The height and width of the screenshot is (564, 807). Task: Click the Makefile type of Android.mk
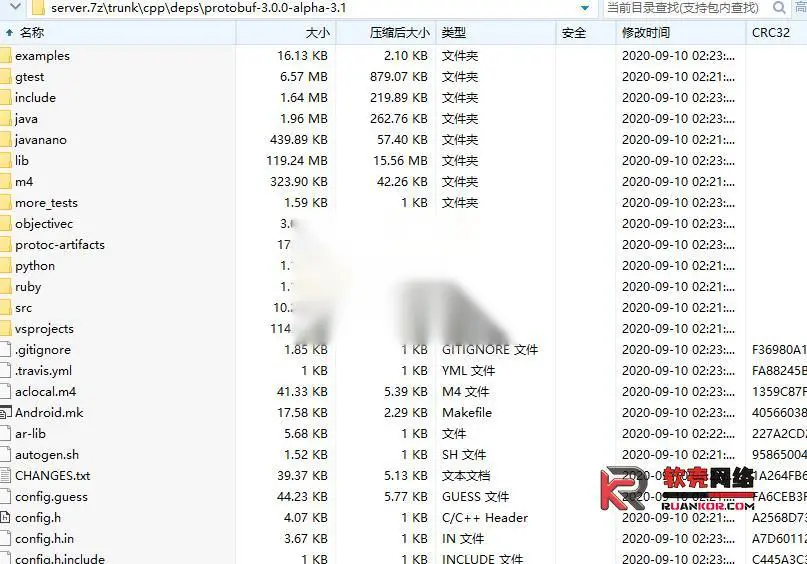[x=467, y=413]
